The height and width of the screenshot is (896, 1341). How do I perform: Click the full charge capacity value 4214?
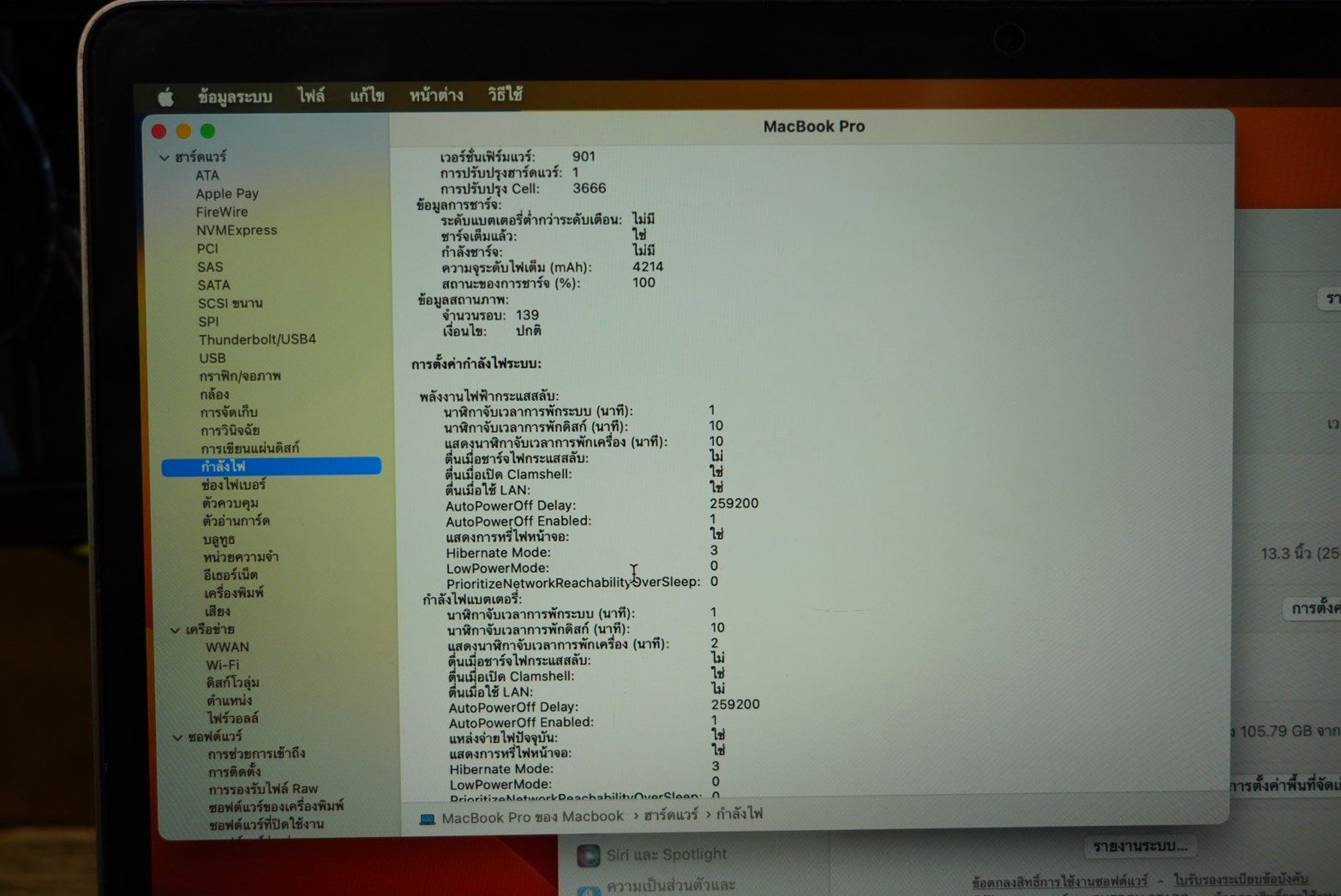648,267
